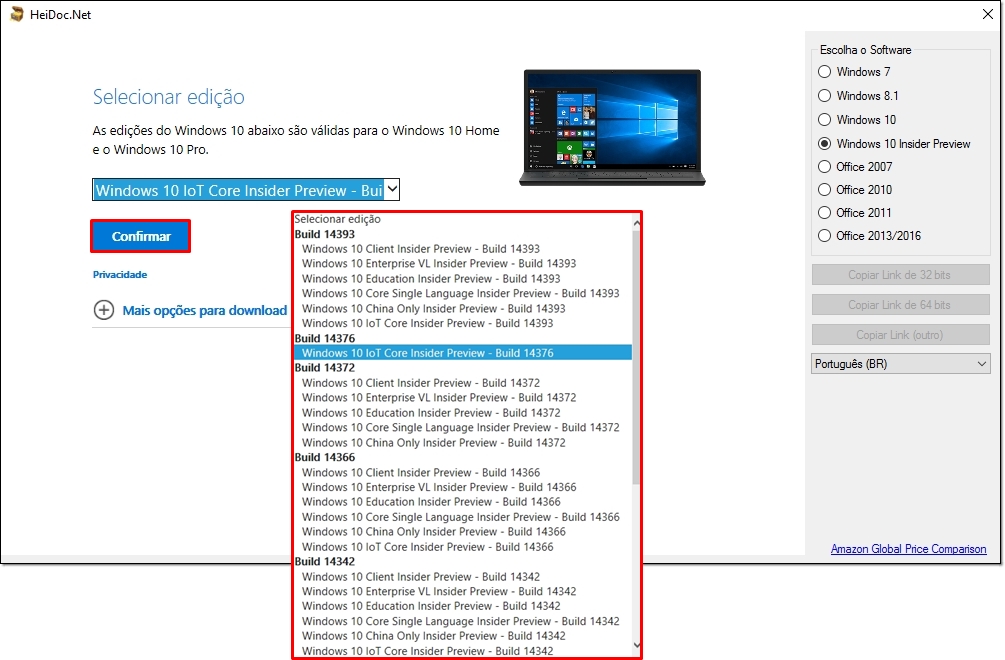Open the Português (BR) language dropdown
Image resolution: width=1005 pixels, height=660 pixels.
coord(901,364)
